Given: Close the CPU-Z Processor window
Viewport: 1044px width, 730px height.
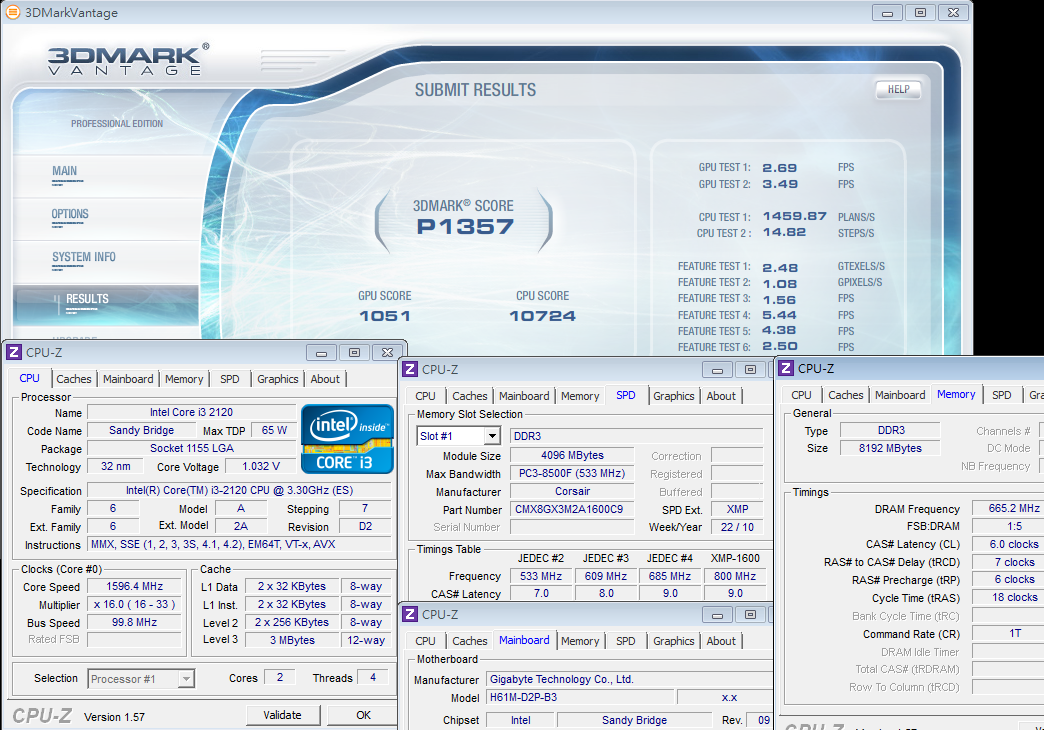Looking at the screenshot, I should point(387,353).
